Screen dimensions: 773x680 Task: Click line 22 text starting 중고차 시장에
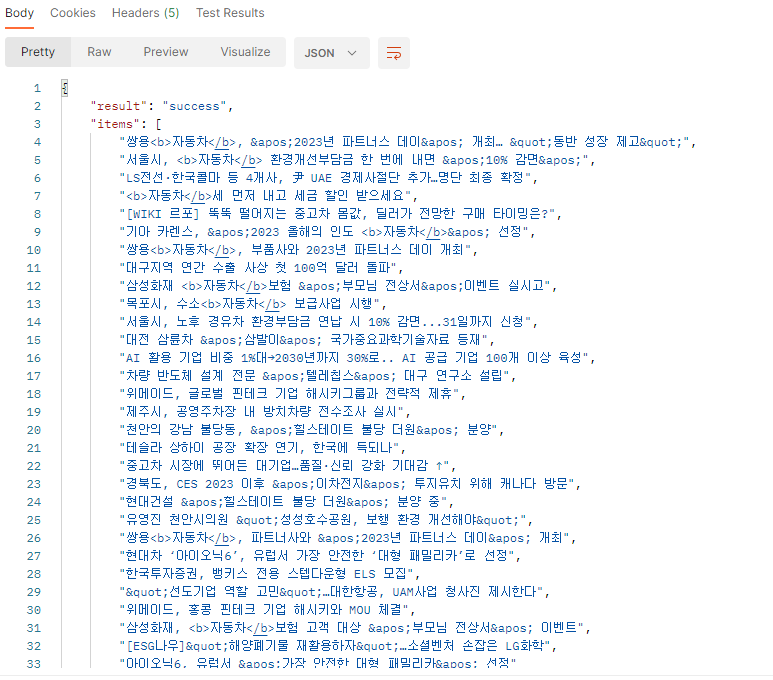tap(284, 465)
